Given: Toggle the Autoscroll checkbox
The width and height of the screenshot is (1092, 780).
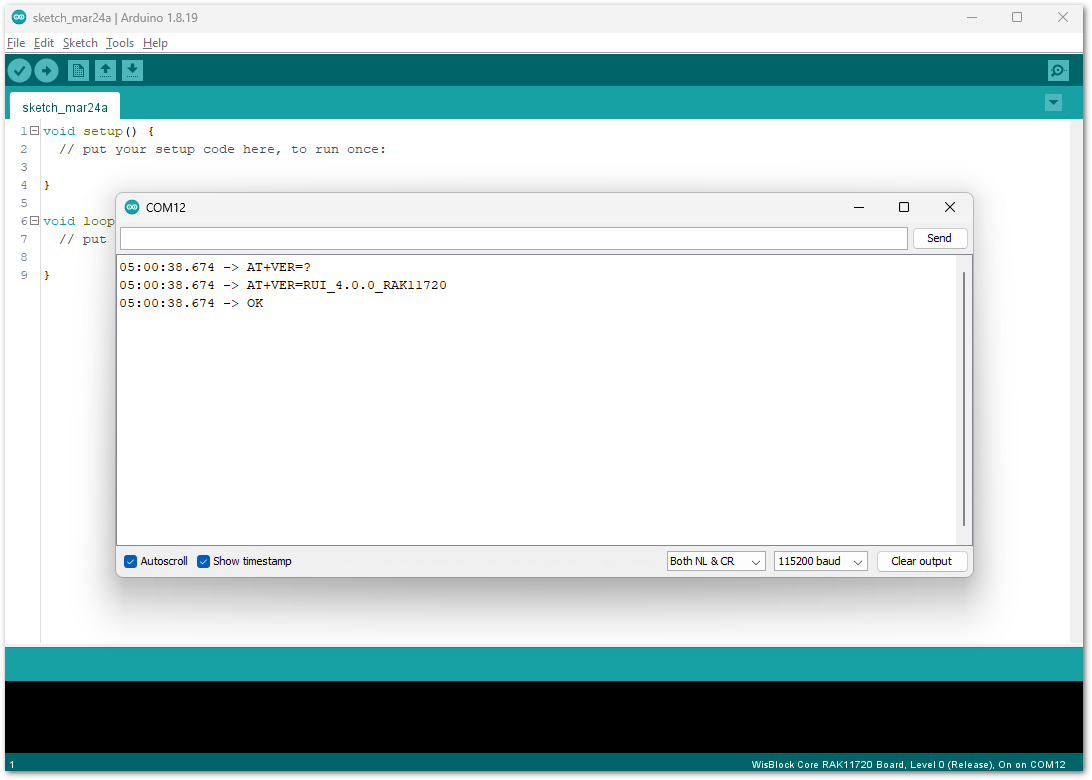Looking at the screenshot, I should point(130,561).
